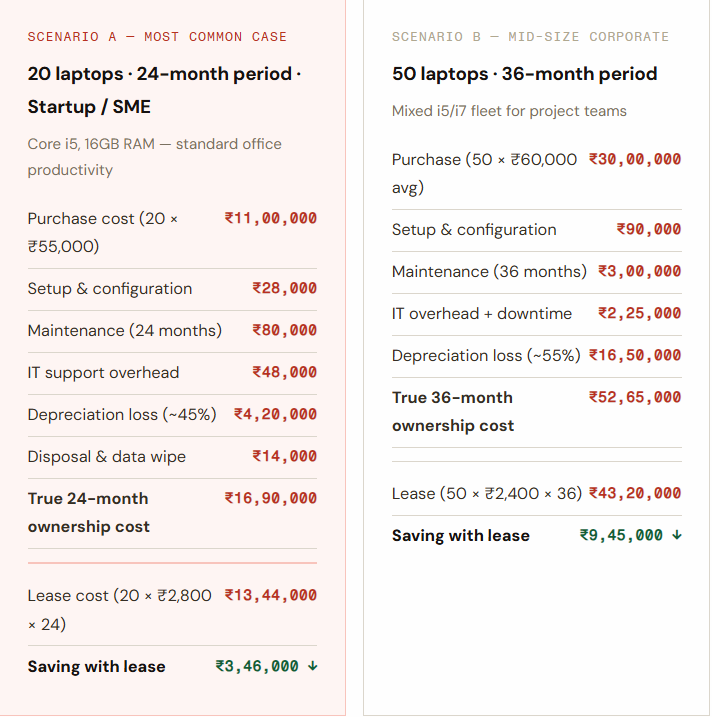Click the ₹52,65,000 true ownership cost
Image resolution: width=712 pixels, height=717 pixels.
coord(635,397)
